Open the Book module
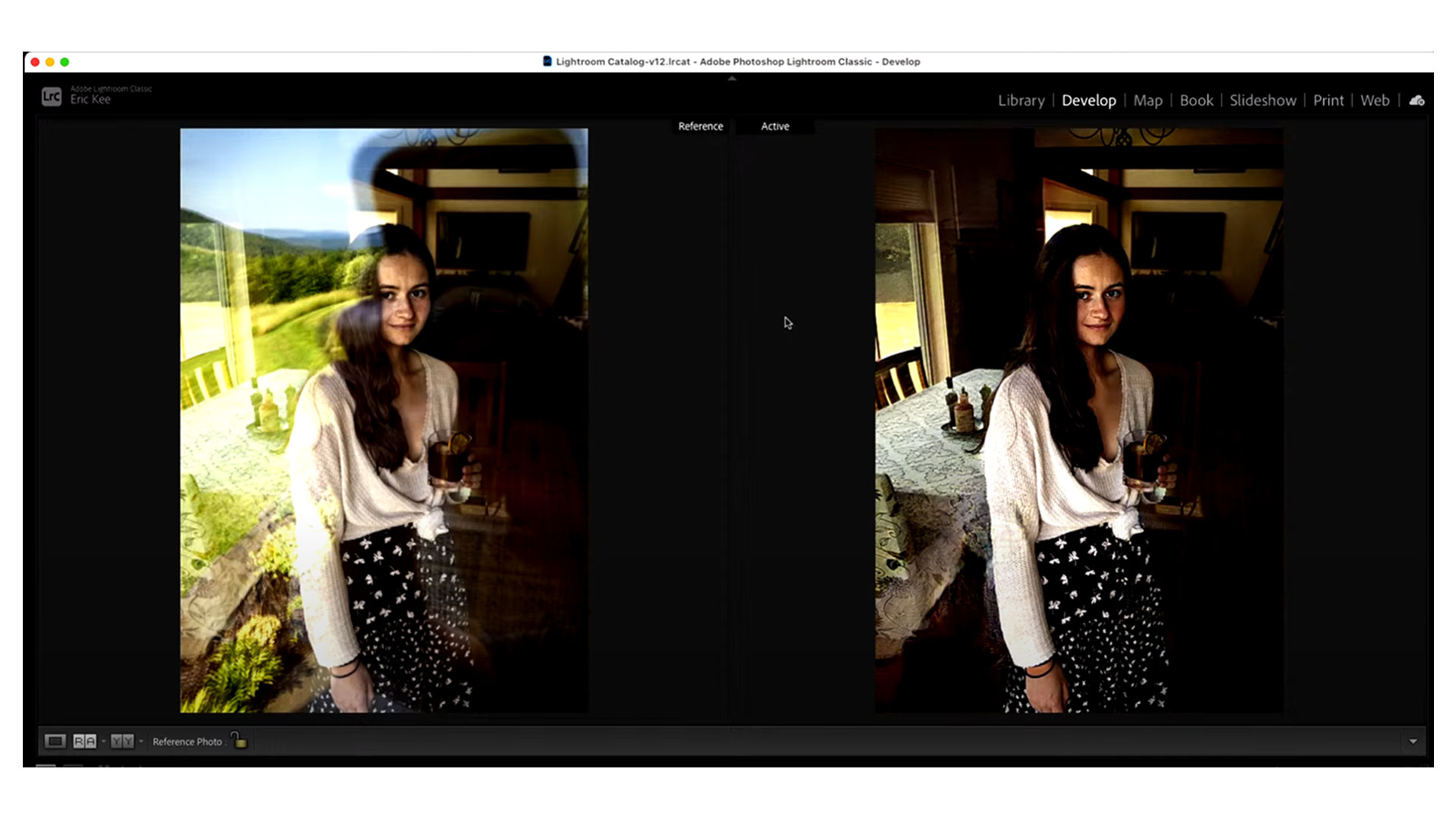The width and height of the screenshot is (1456, 819). [1196, 100]
